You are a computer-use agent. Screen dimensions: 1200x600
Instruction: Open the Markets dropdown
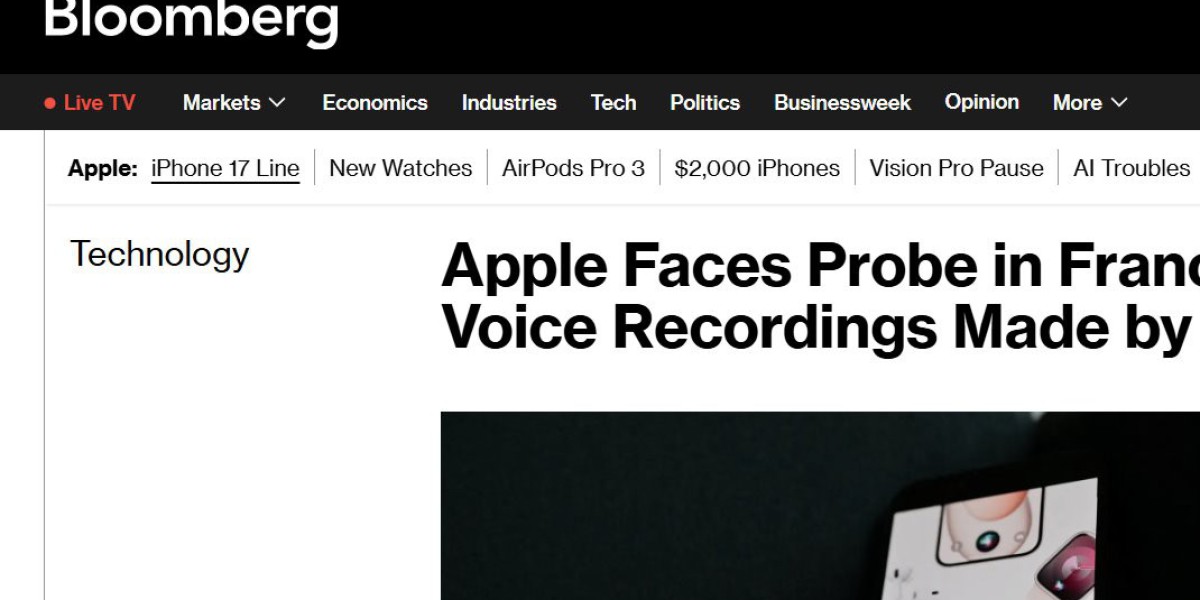coord(224,103)
